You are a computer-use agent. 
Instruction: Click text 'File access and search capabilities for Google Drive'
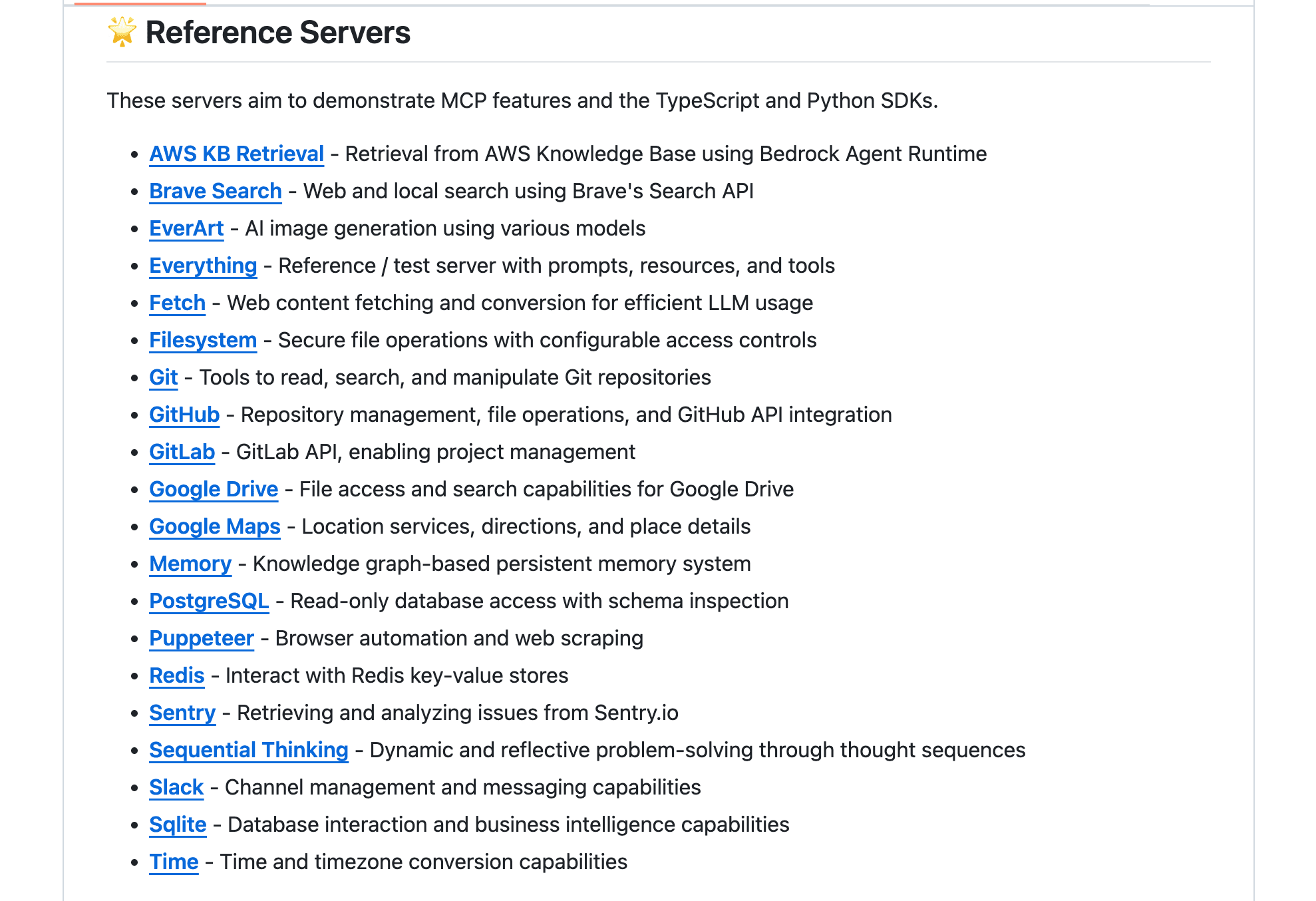(546, 489)
